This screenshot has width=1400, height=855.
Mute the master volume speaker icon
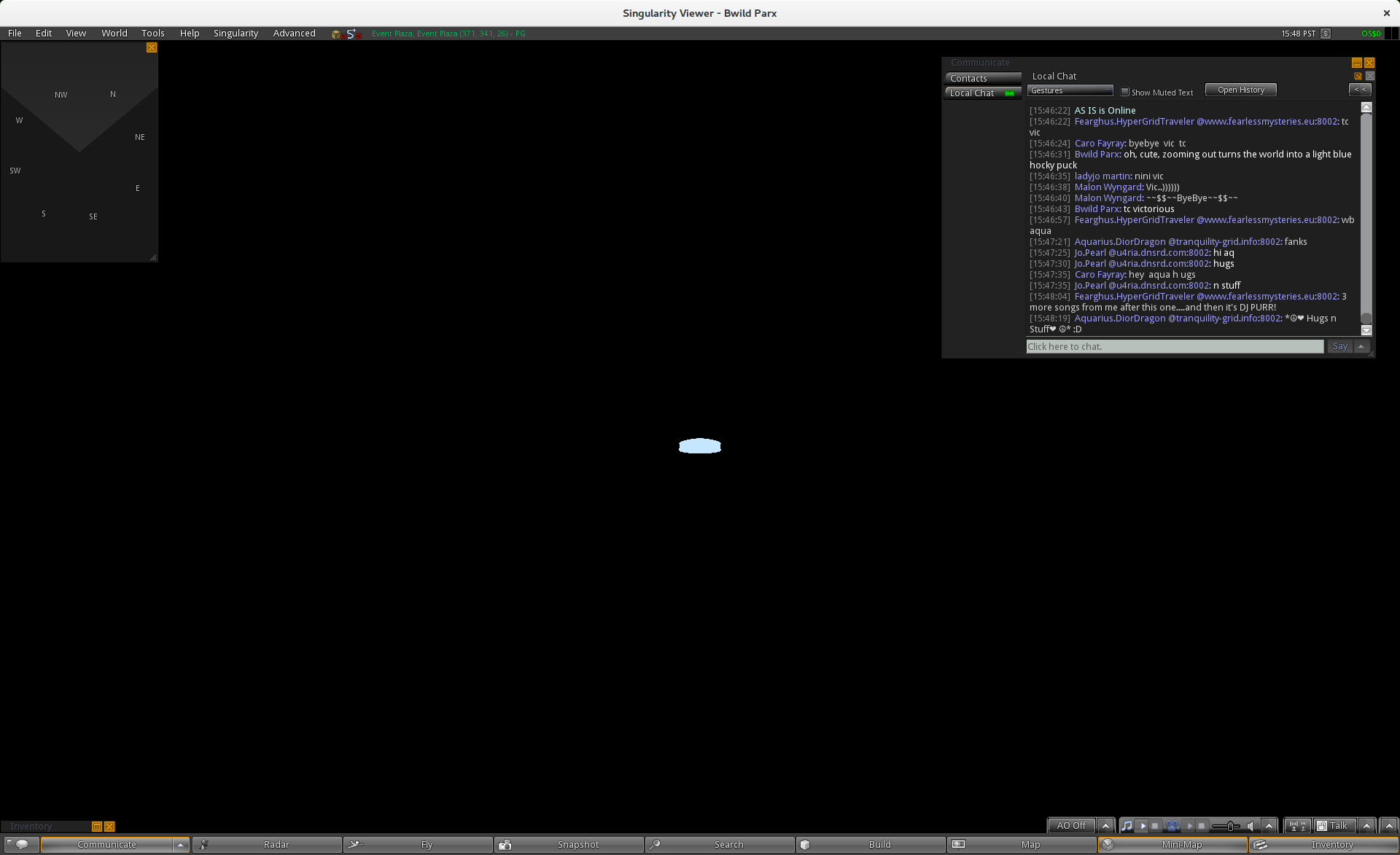(x=1252, y=826)
